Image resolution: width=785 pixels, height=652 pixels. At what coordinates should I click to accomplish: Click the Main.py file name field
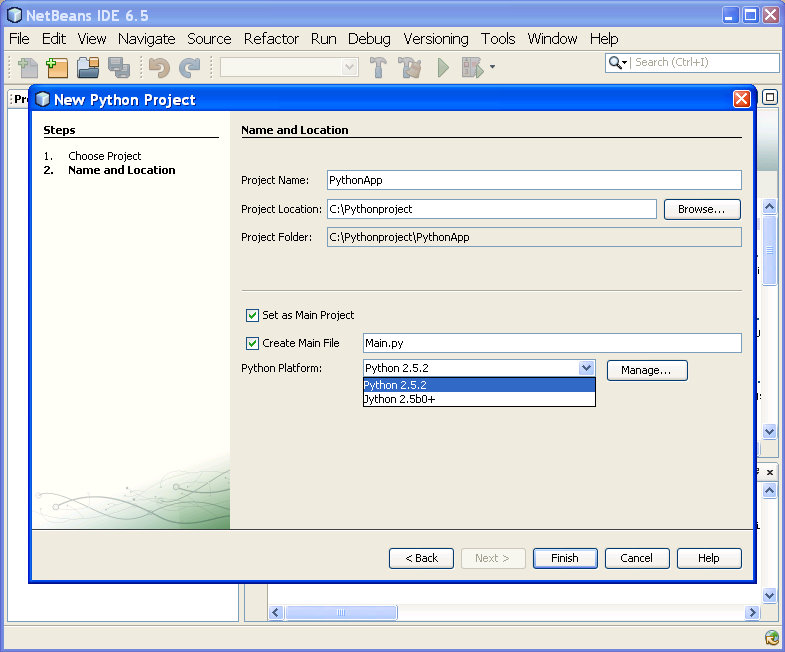click(x=552, y=343)
